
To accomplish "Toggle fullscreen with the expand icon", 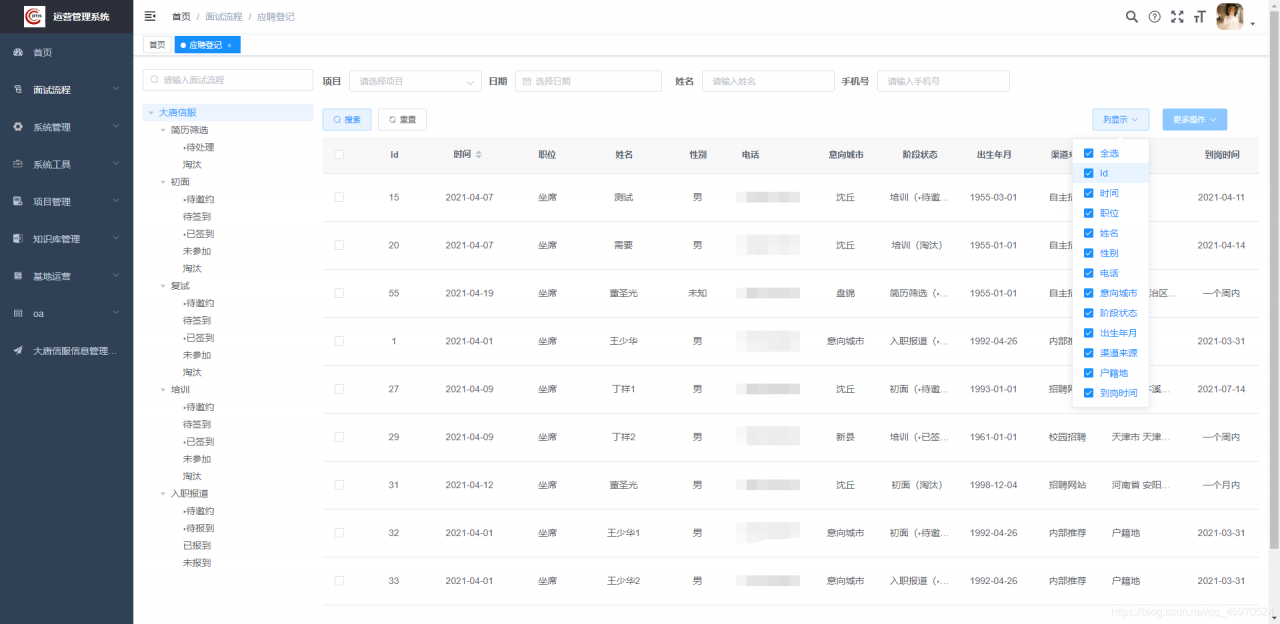I will click(1177, 17).
